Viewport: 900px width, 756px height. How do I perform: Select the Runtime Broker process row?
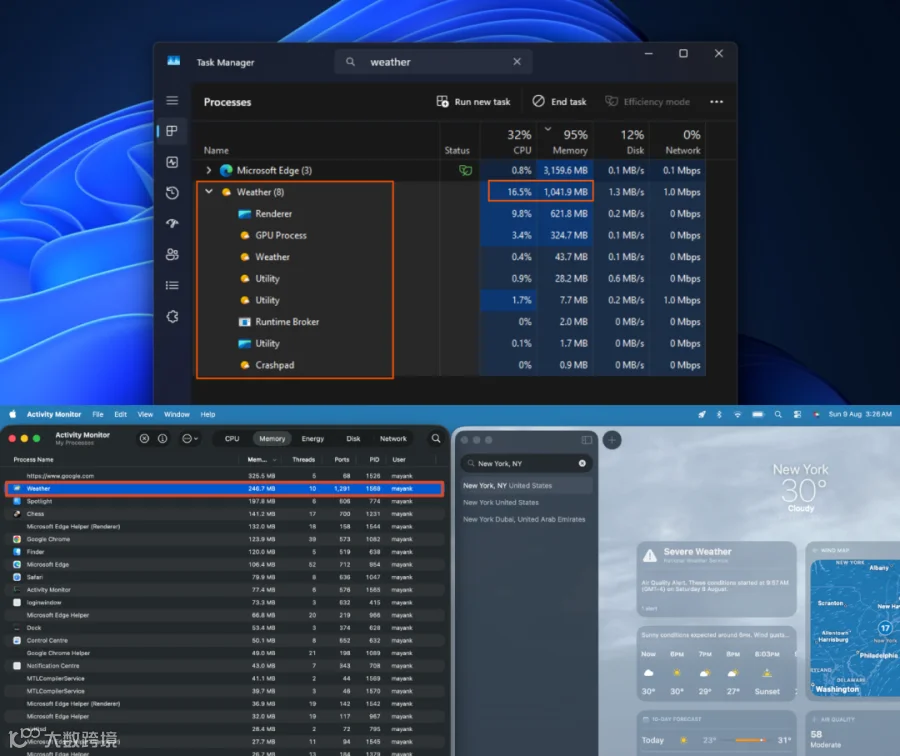point(451,321)
